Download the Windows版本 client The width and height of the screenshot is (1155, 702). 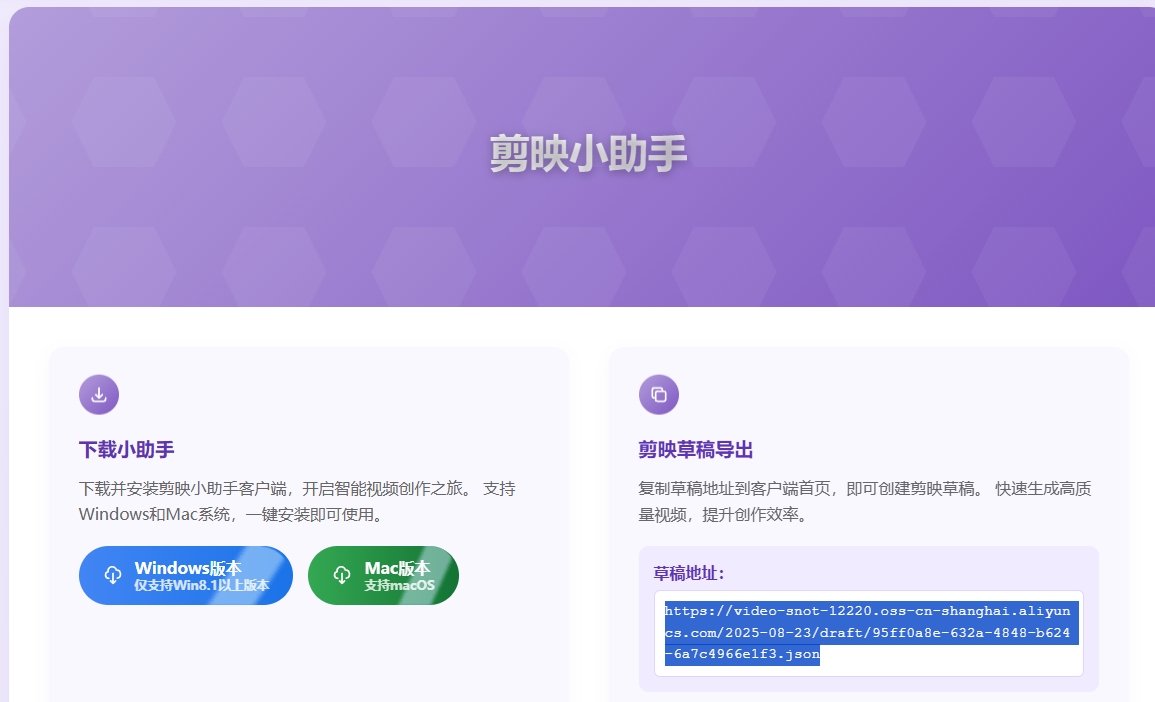click(x=186, y=575)
